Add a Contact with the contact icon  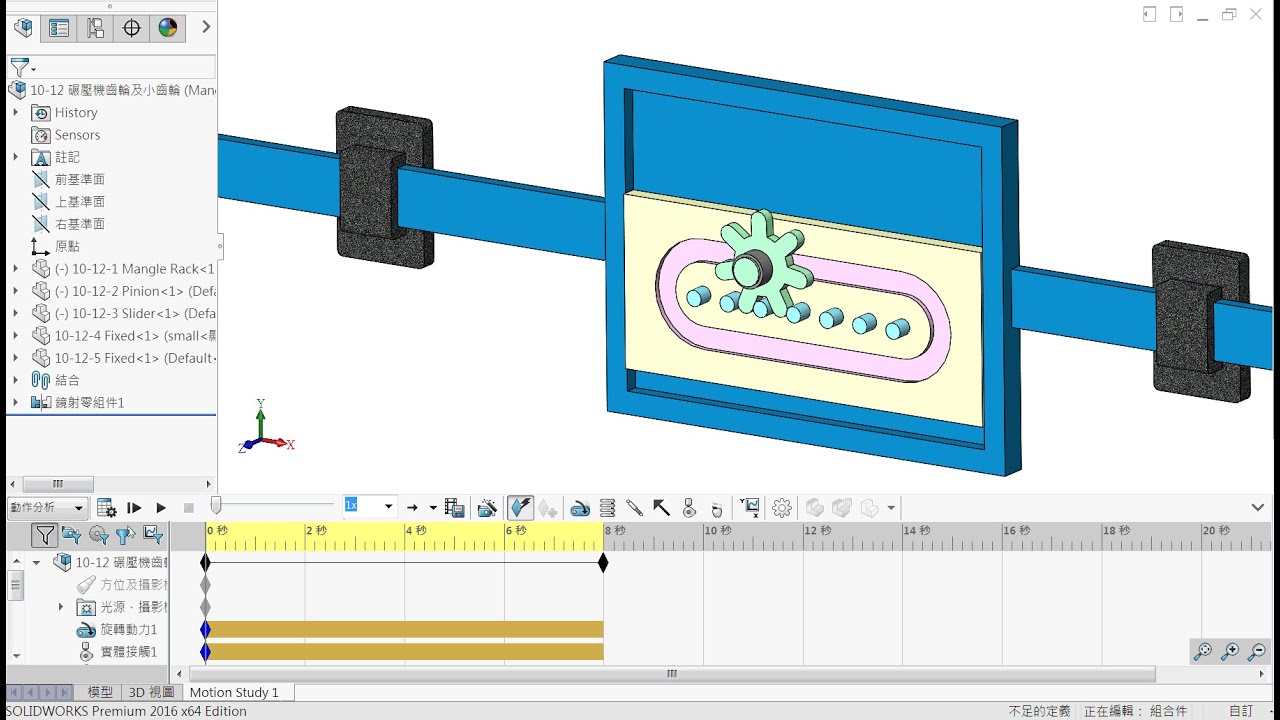point(689,508)
